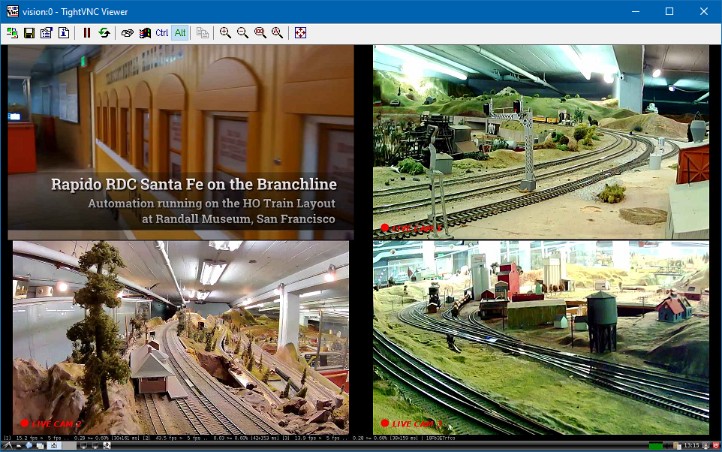Toggle the Ctrl key button
The height and width of the screenshot is (452, 722).
point(161,33)
